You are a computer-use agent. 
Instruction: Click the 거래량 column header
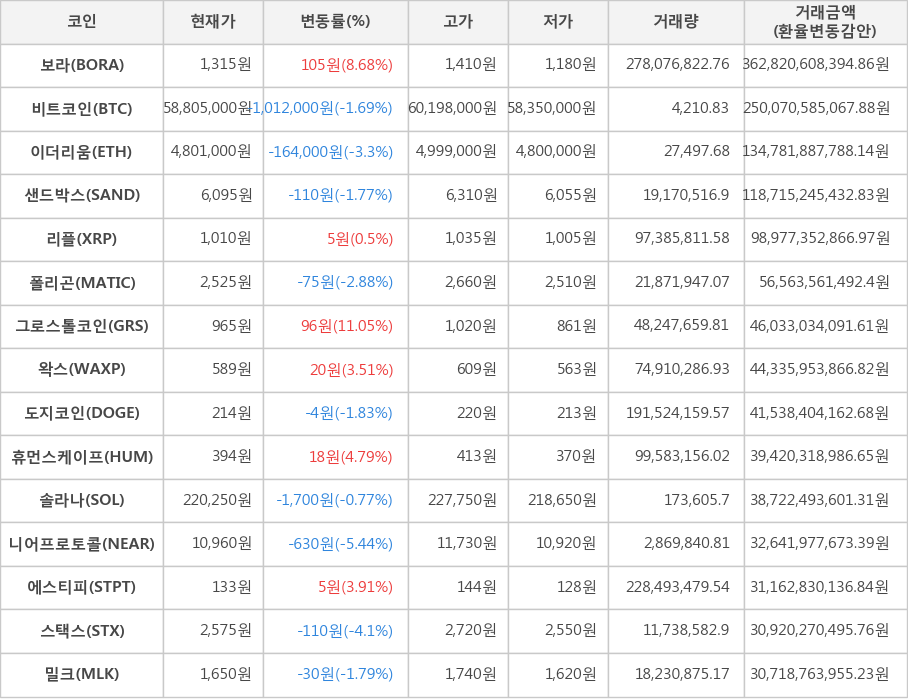pos(676,22)
